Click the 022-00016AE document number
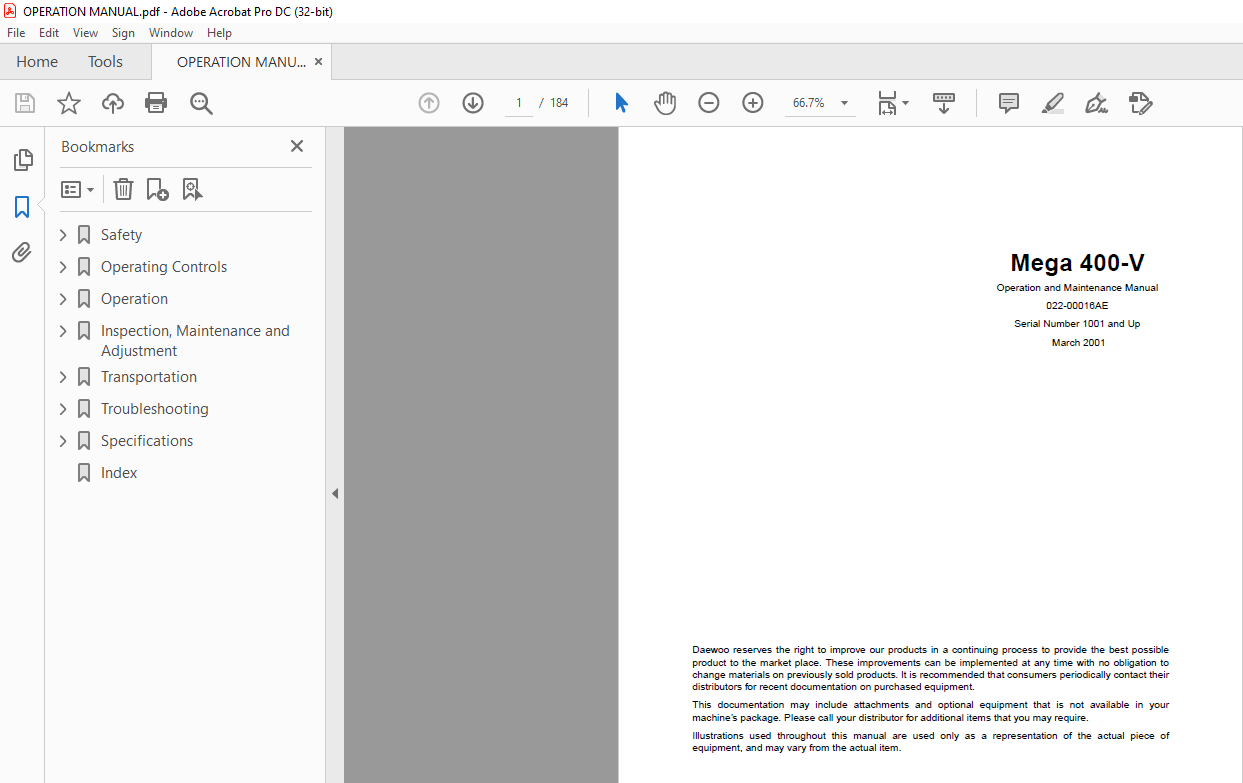The image size is (1243, 783). tap(1077, 306)
